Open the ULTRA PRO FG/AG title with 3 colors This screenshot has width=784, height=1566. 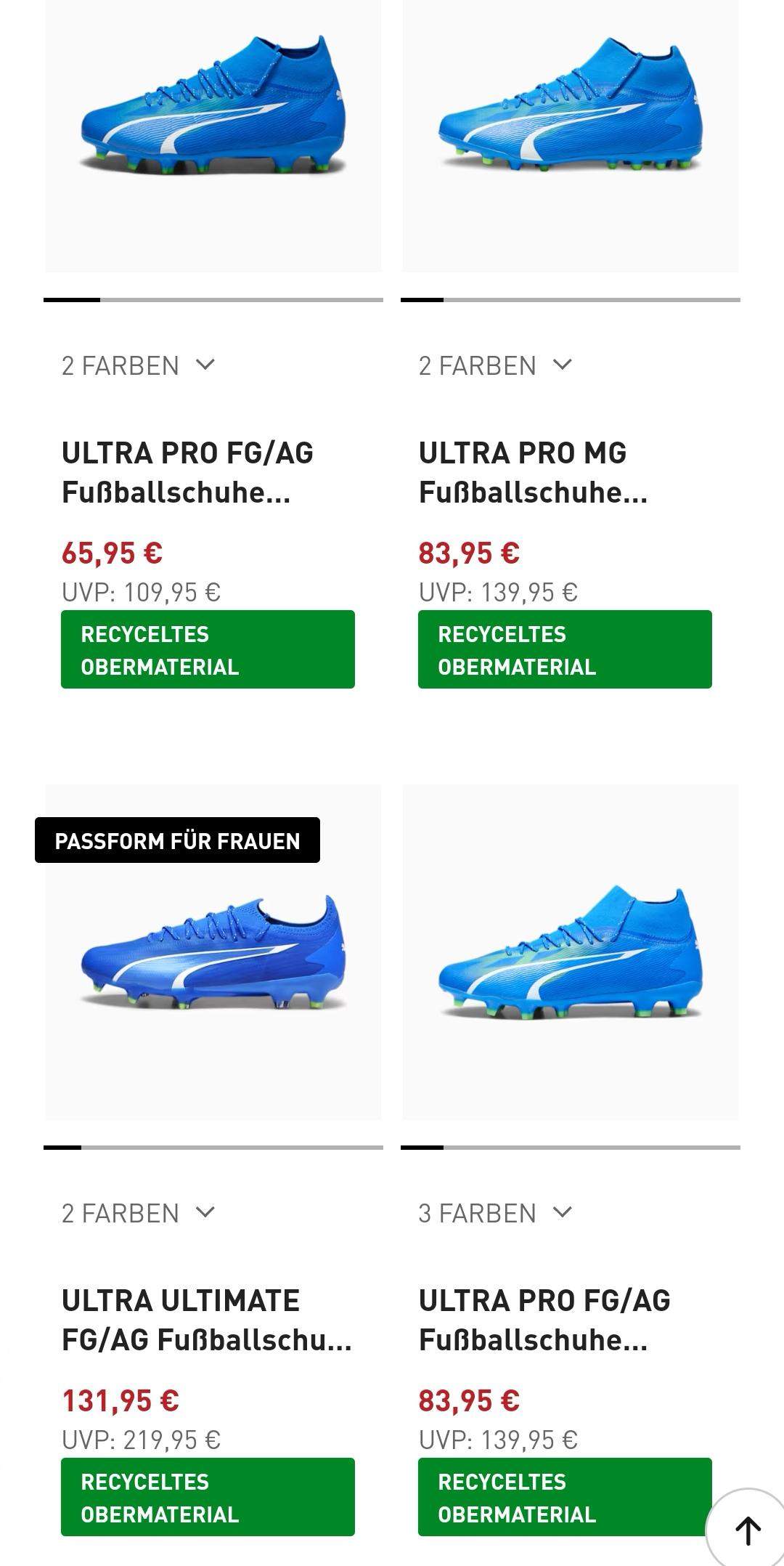tap(544, 1320)
